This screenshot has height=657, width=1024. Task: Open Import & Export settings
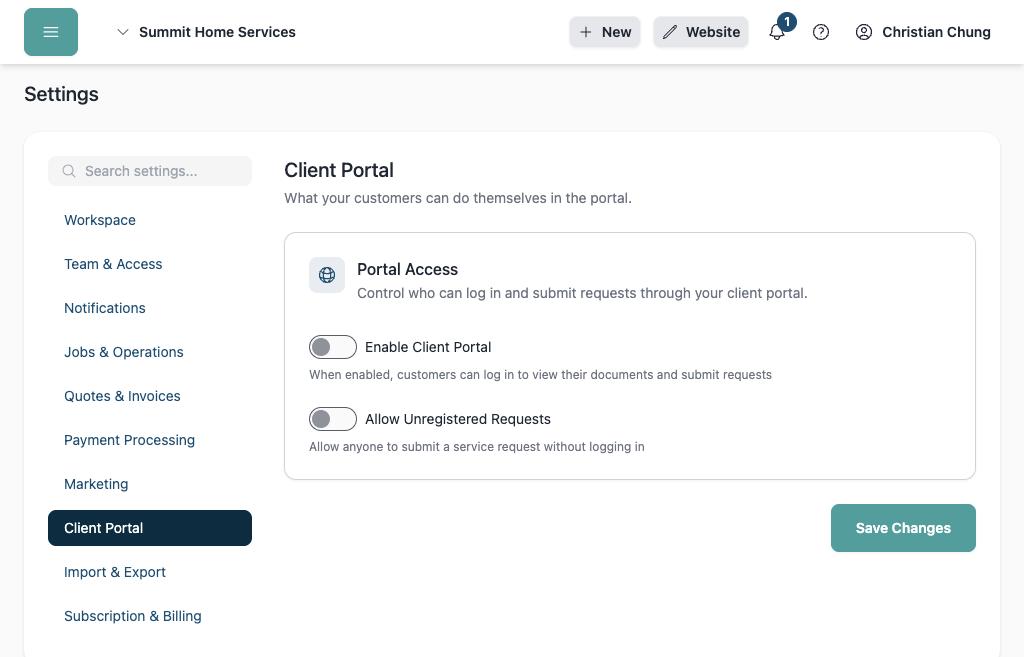coord(115,572)
